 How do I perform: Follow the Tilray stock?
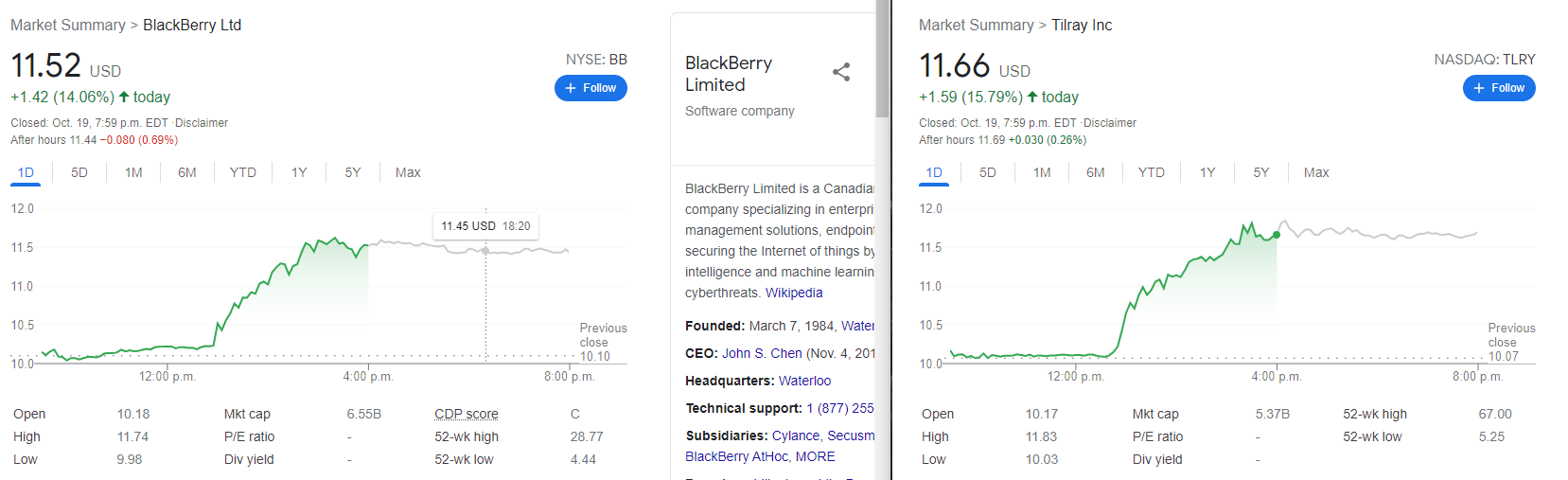1499,88
